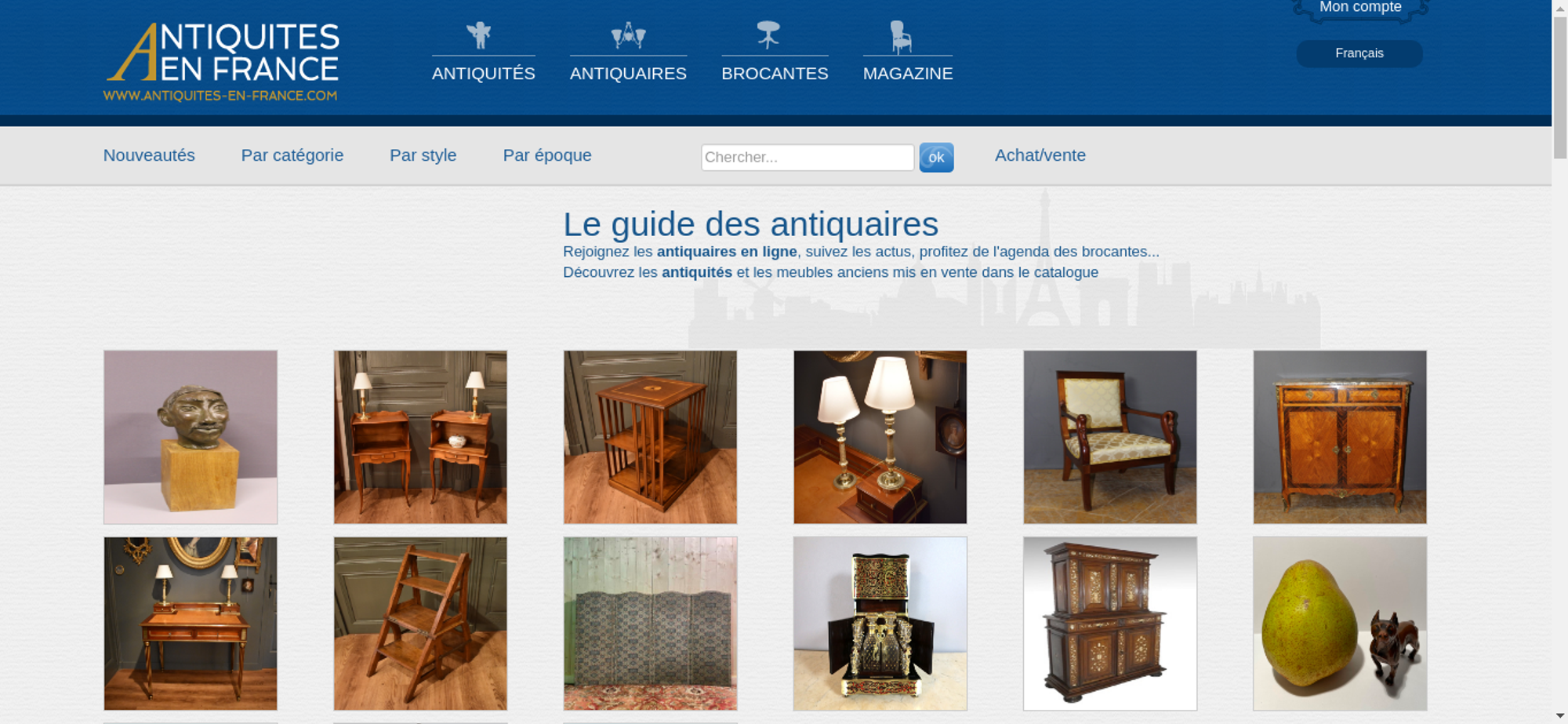Open the Par style menu
The height and width of the screenshot is (724, 1568).
423,155
